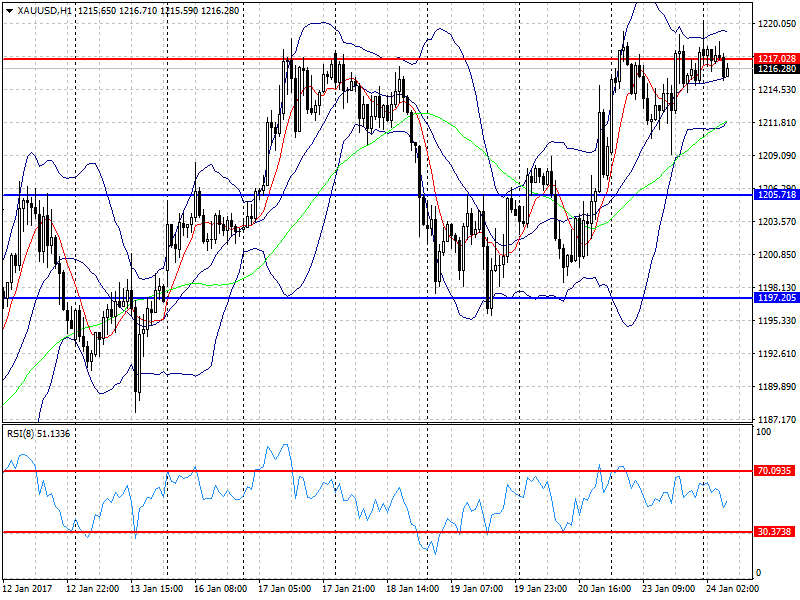Click the 20 Jan 16:00 time label
Viewport: 800px width, 600px height.
coord(604,589)
